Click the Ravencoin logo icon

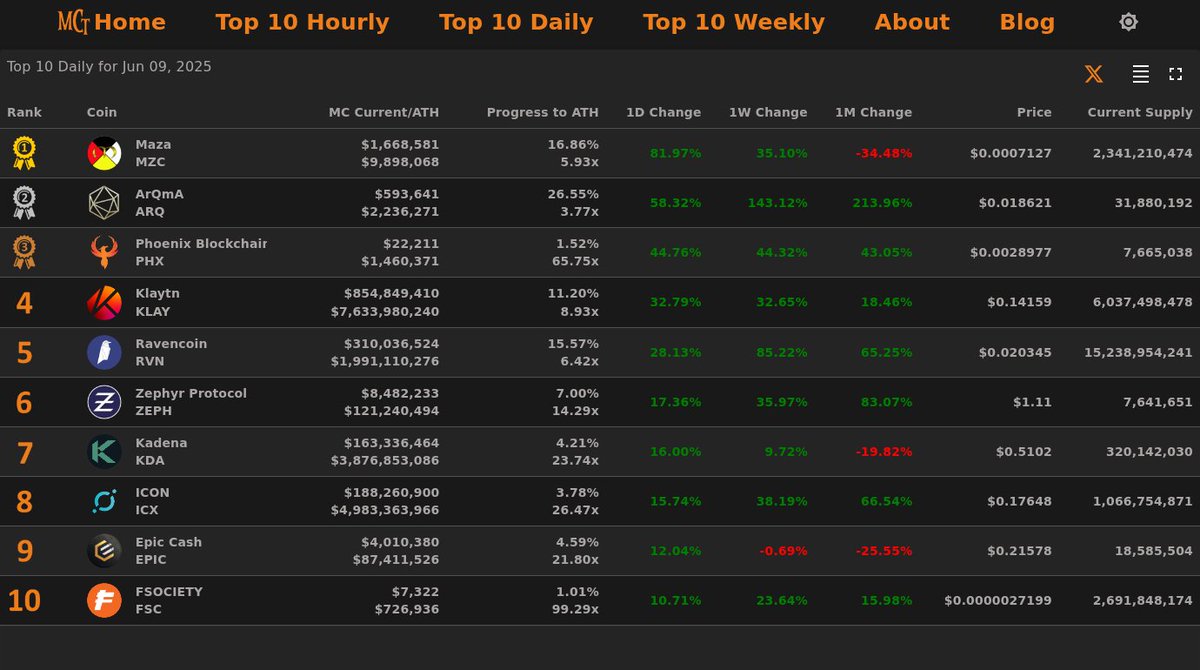[x=104, y=352]
